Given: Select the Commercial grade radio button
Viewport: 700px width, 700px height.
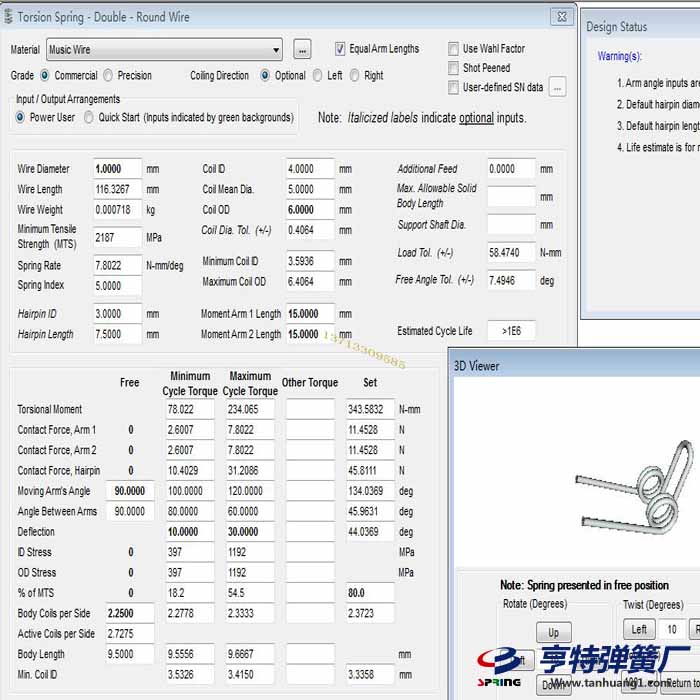Looking at the screenshot, I should point(45,75).
